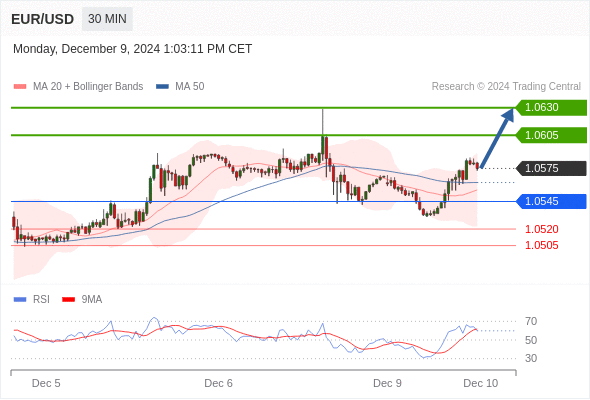Click the Research © 2024 Trading Central credit
The image size is (590, 400).
pos(506,87)
